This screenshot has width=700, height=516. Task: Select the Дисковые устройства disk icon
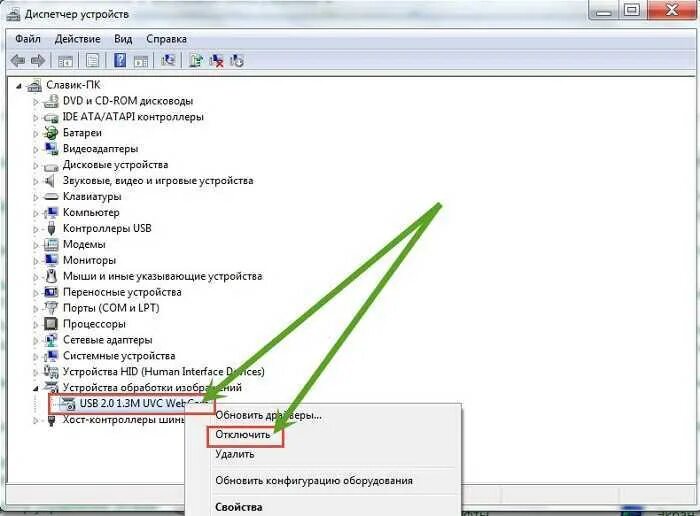point(51,166)
